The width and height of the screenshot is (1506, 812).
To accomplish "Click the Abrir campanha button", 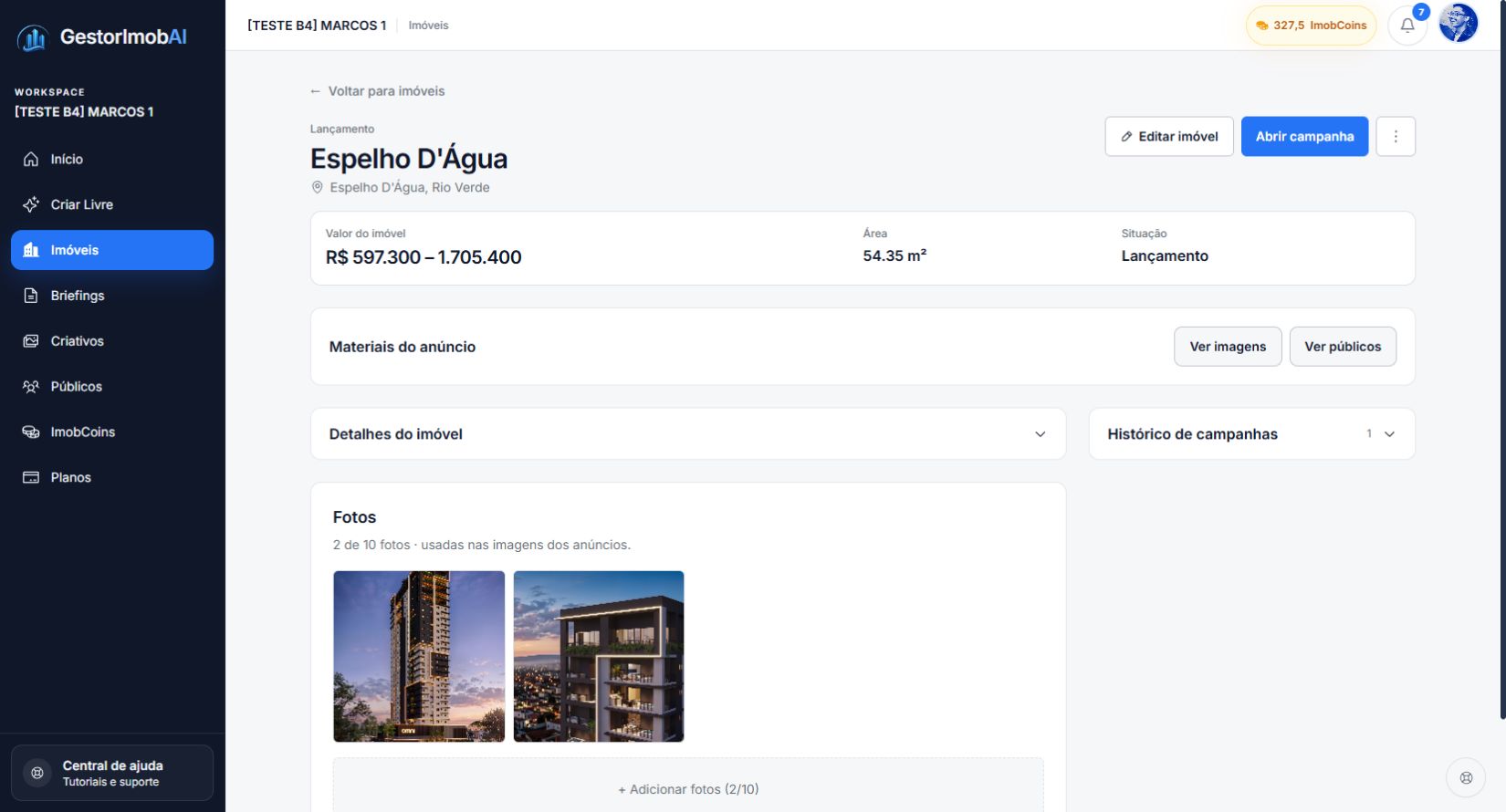I will click(x=1304, y=136).
